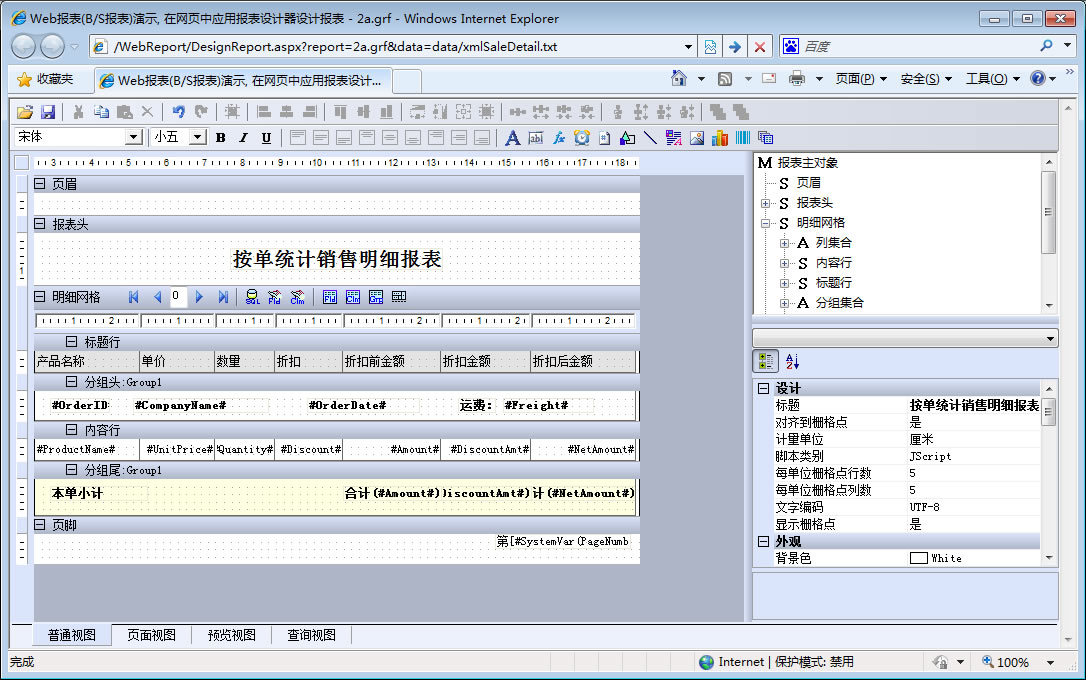
Task: Insert a barcode element from the toolbar
Action: pyautogui.click(x=743, y=138)
